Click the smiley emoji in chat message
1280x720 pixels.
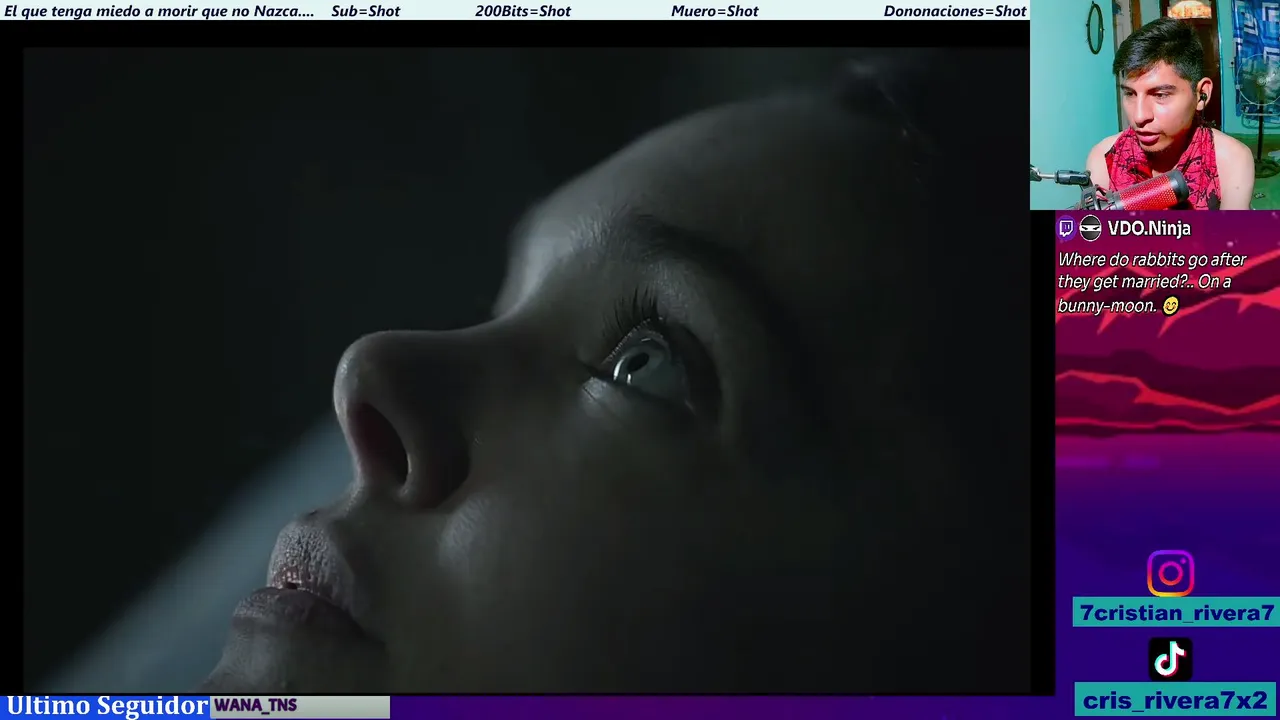tap(1171, 306)
